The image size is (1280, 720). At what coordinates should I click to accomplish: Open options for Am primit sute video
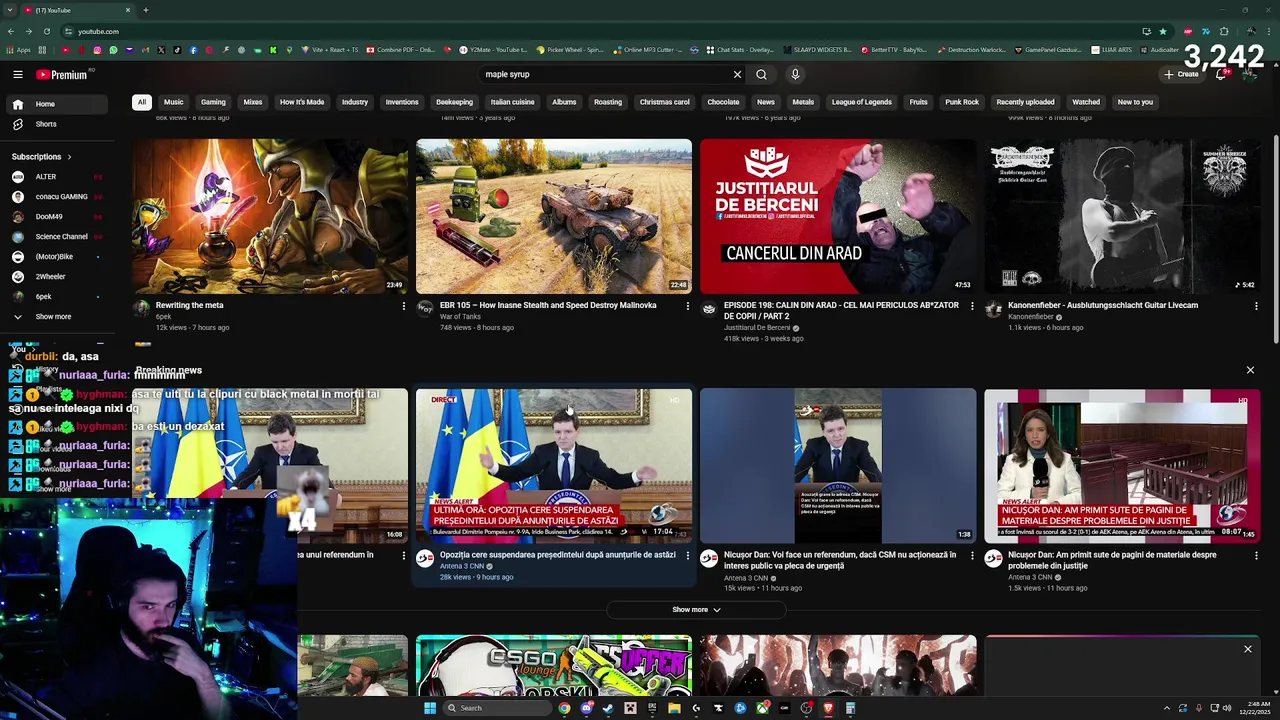(1256, 556)
